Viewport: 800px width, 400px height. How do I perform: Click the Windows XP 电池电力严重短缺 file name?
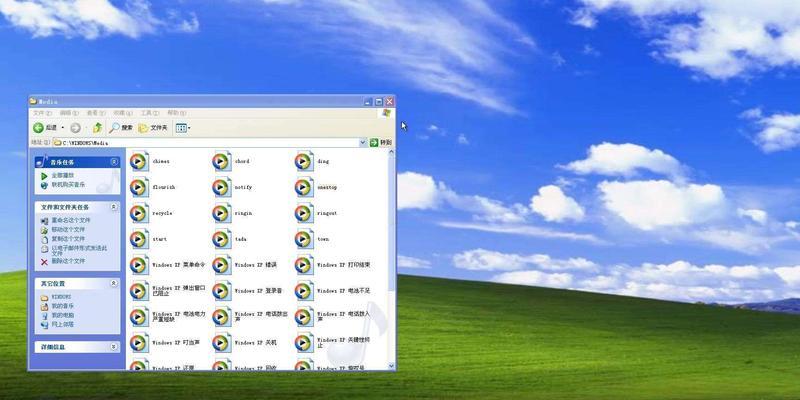tap(179, 317)
